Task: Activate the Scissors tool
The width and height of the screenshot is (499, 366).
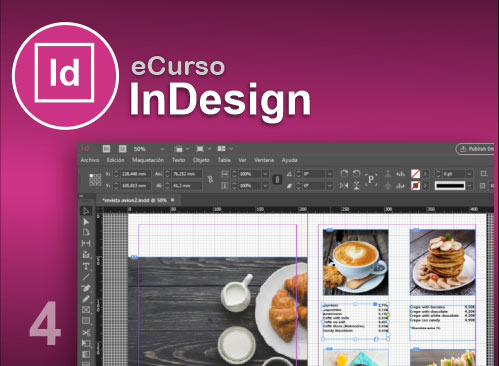Action: [x=86, y=332]
